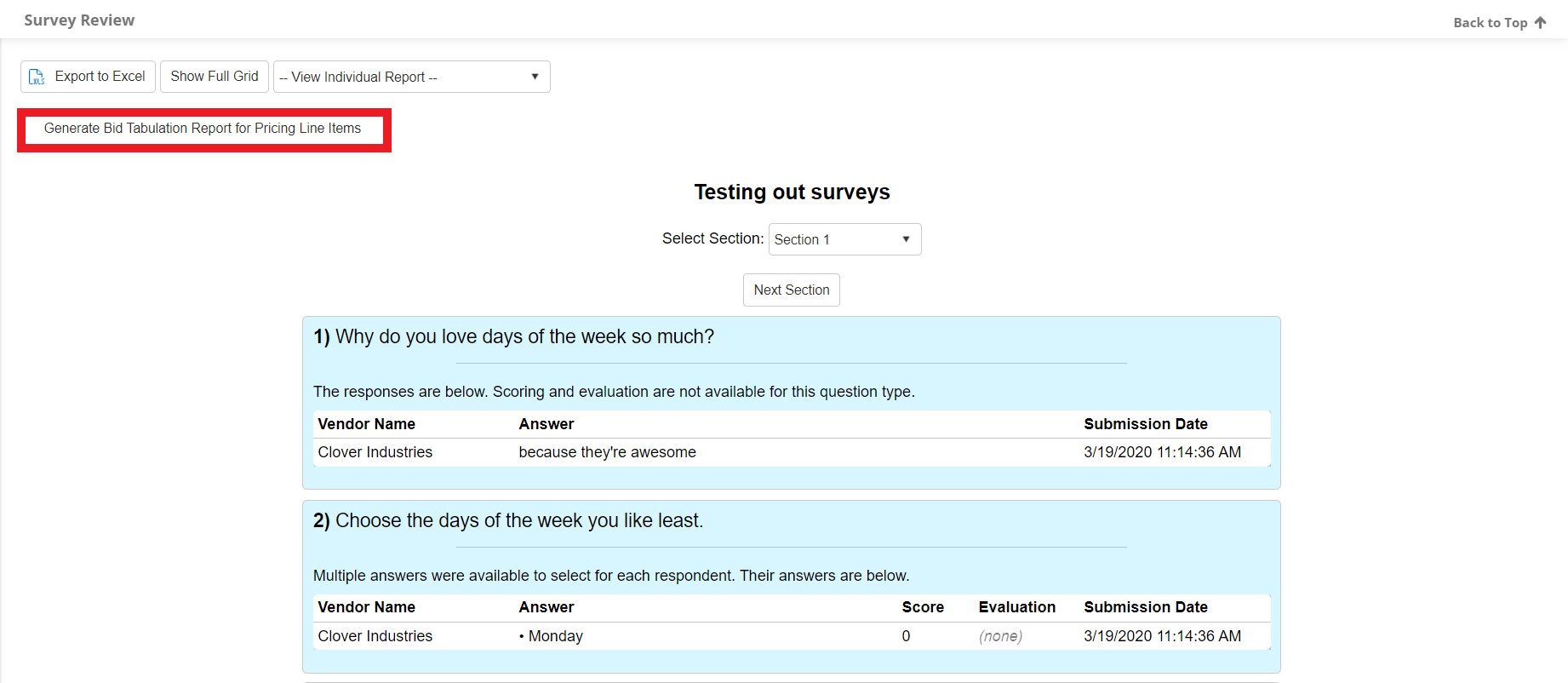Select the Monday answer cell
The image size is (1568, 683).
click(x=551, y=636)
